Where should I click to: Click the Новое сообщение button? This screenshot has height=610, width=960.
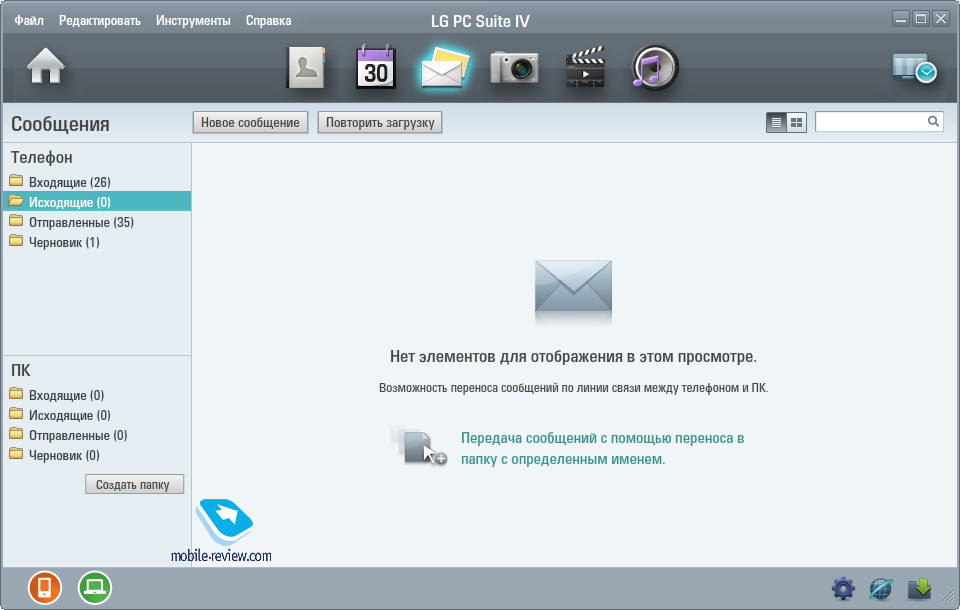coord(250,122)
